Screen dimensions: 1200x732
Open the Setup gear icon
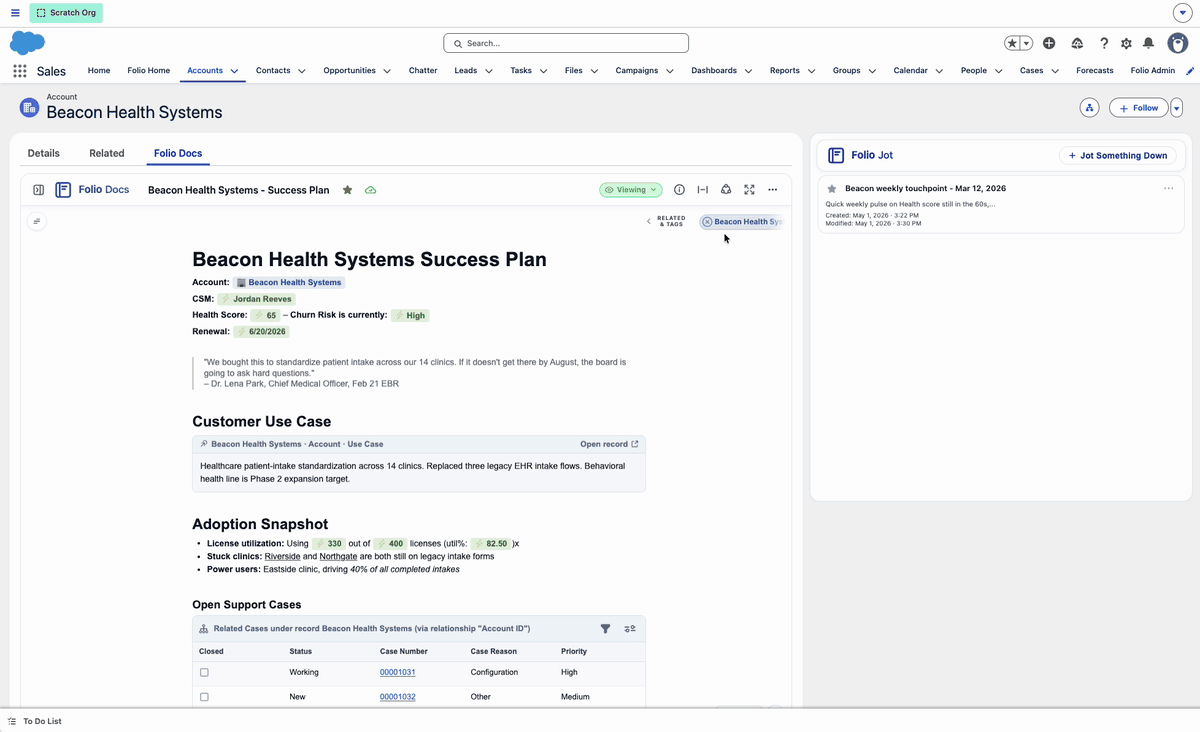point(1126,43)
